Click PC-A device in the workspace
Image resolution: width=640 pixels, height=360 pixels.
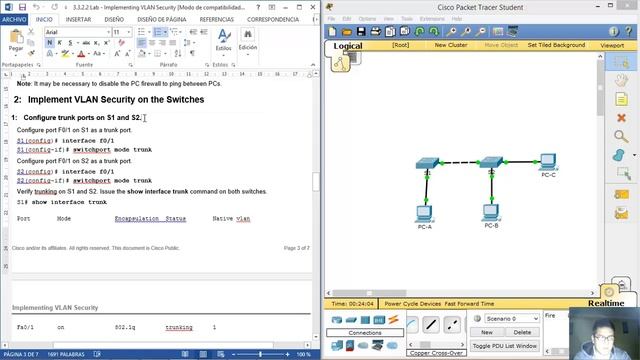click(x=424, y=213)
